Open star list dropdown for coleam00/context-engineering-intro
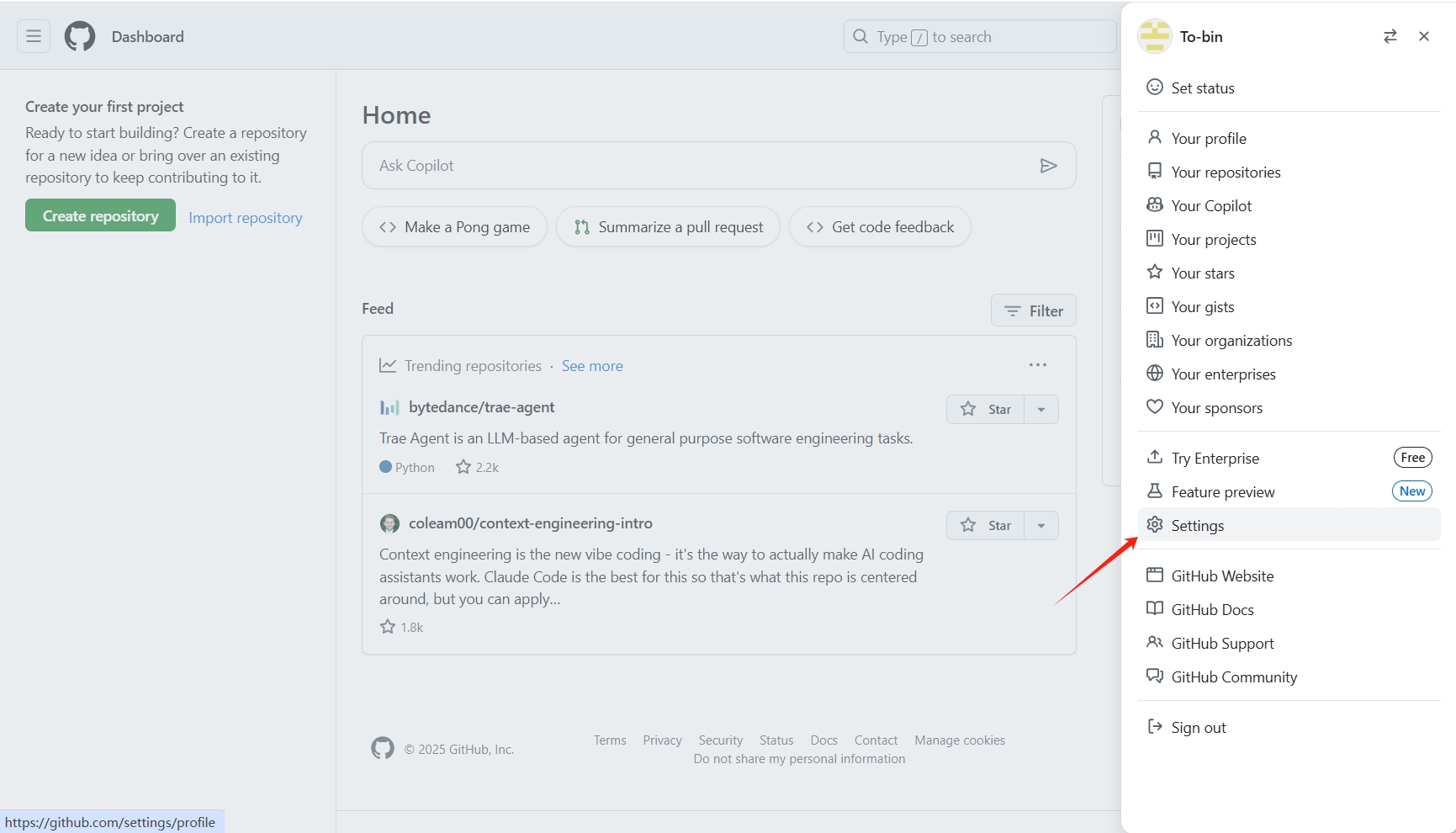This screenshot has height=833, width=1456. [1041, 526]
